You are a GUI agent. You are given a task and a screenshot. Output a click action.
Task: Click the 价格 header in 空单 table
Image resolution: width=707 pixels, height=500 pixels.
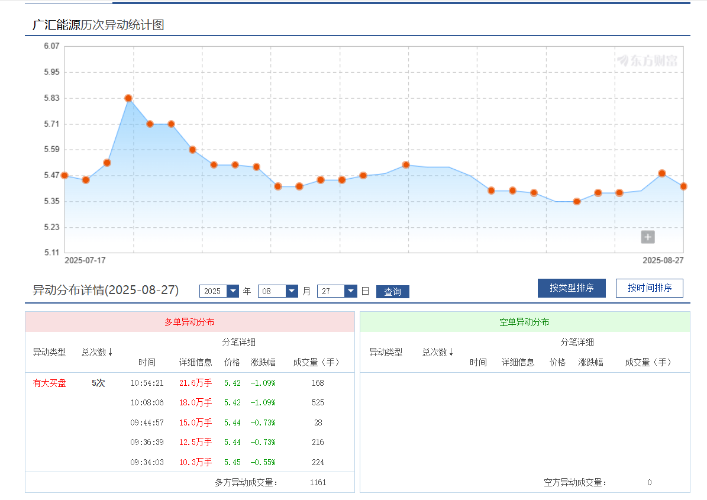point(557,362)
